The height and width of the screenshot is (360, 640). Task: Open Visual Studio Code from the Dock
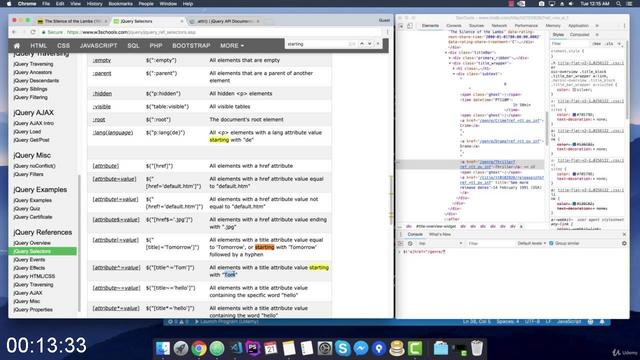(236, 349)
